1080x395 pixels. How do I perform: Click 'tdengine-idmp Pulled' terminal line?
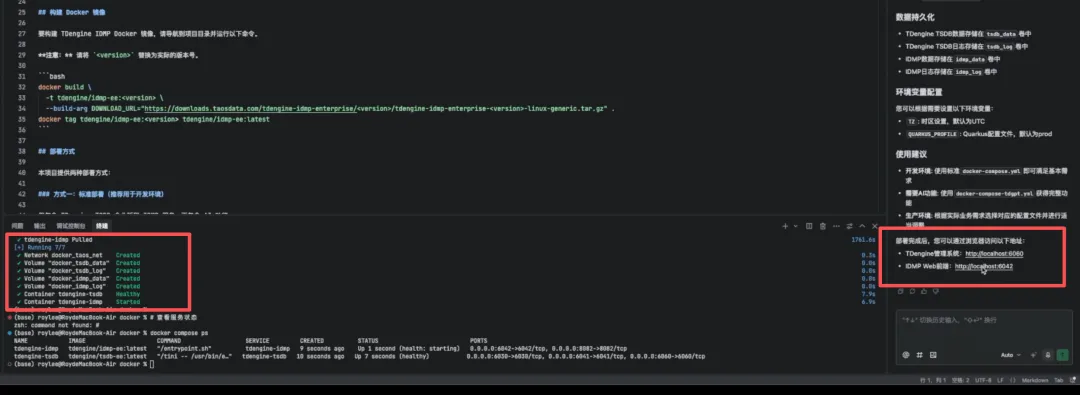(x=54, y=240)
